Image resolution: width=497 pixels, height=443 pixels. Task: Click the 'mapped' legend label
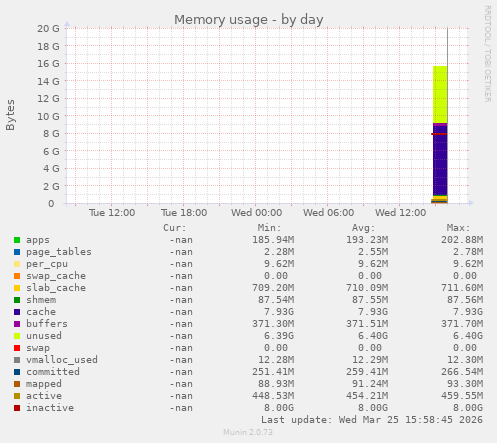point(44,384)
